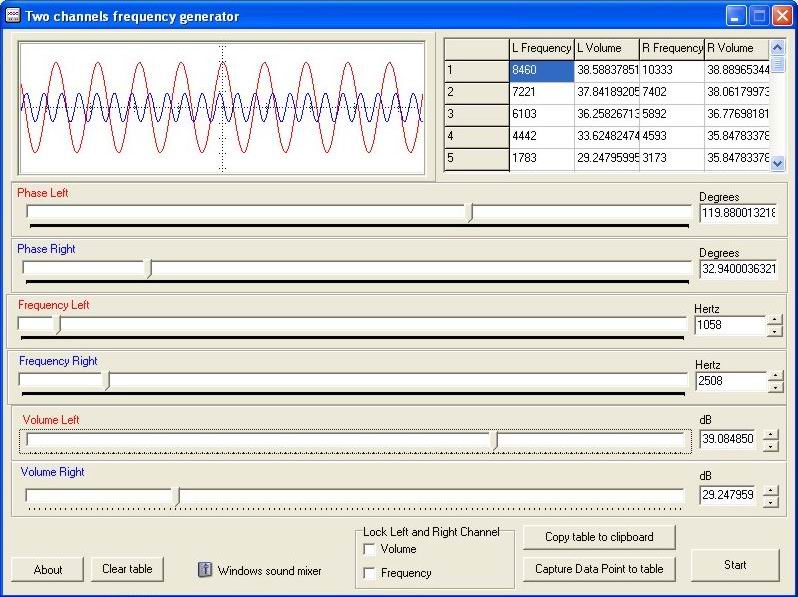Click the app icon in title bar
This screenshot has width=798, height=597.
click(12, 16)
